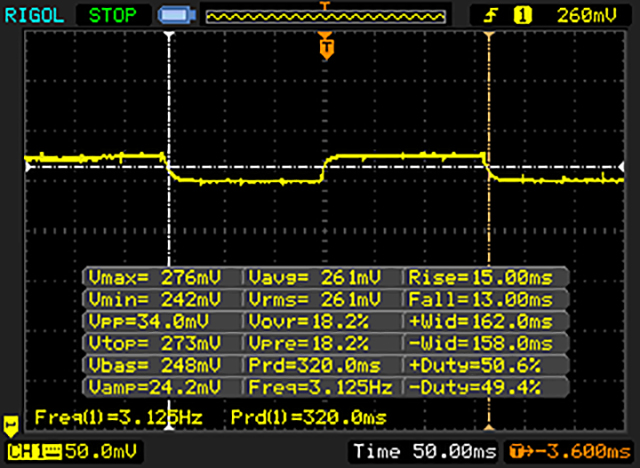Screen dimensions: 640x468
Task: Click the -Duty=49.4% measurement
Action: pyautogui.click(x=475, y=387)
